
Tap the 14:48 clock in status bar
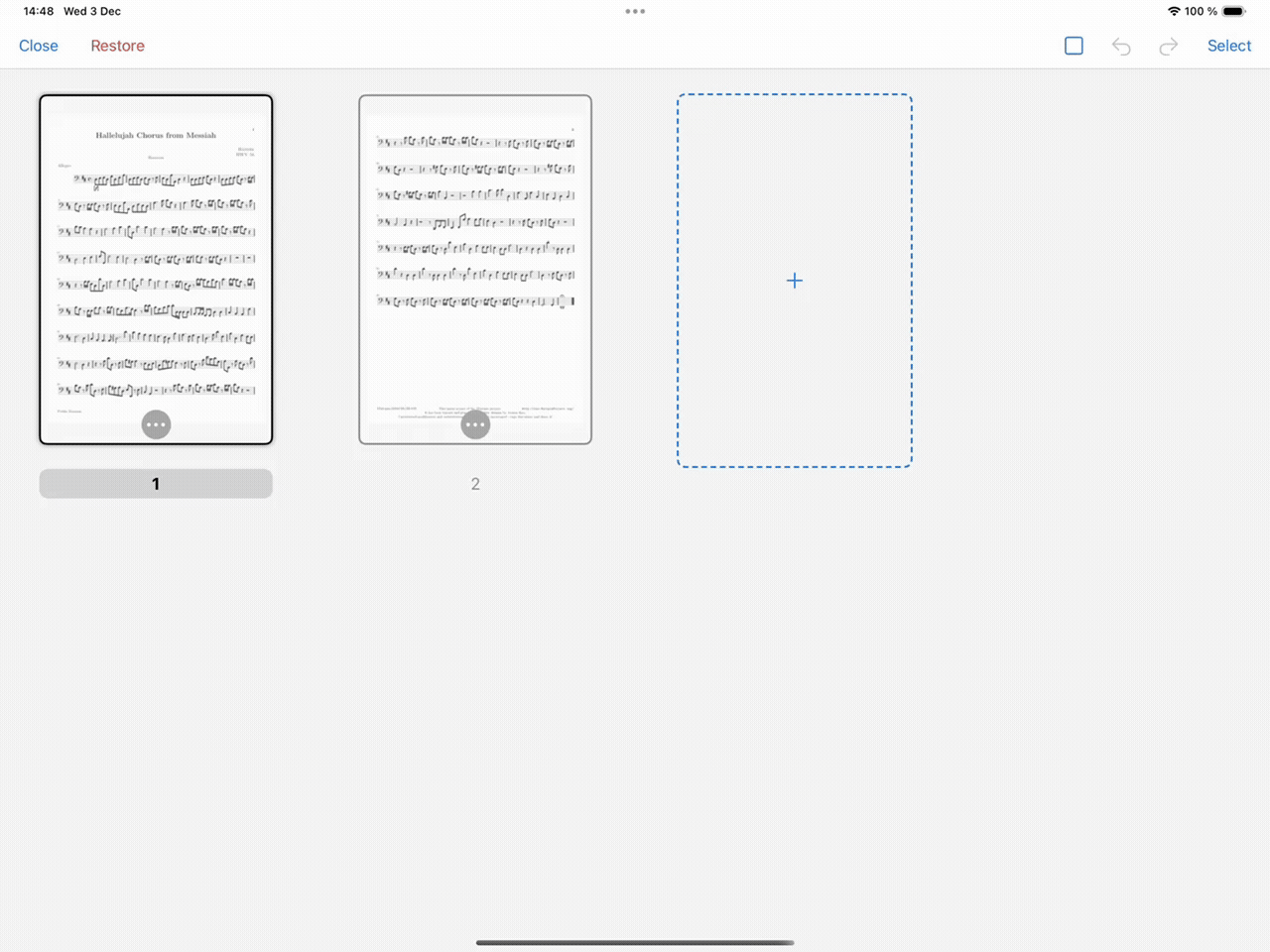pos(39,12)
